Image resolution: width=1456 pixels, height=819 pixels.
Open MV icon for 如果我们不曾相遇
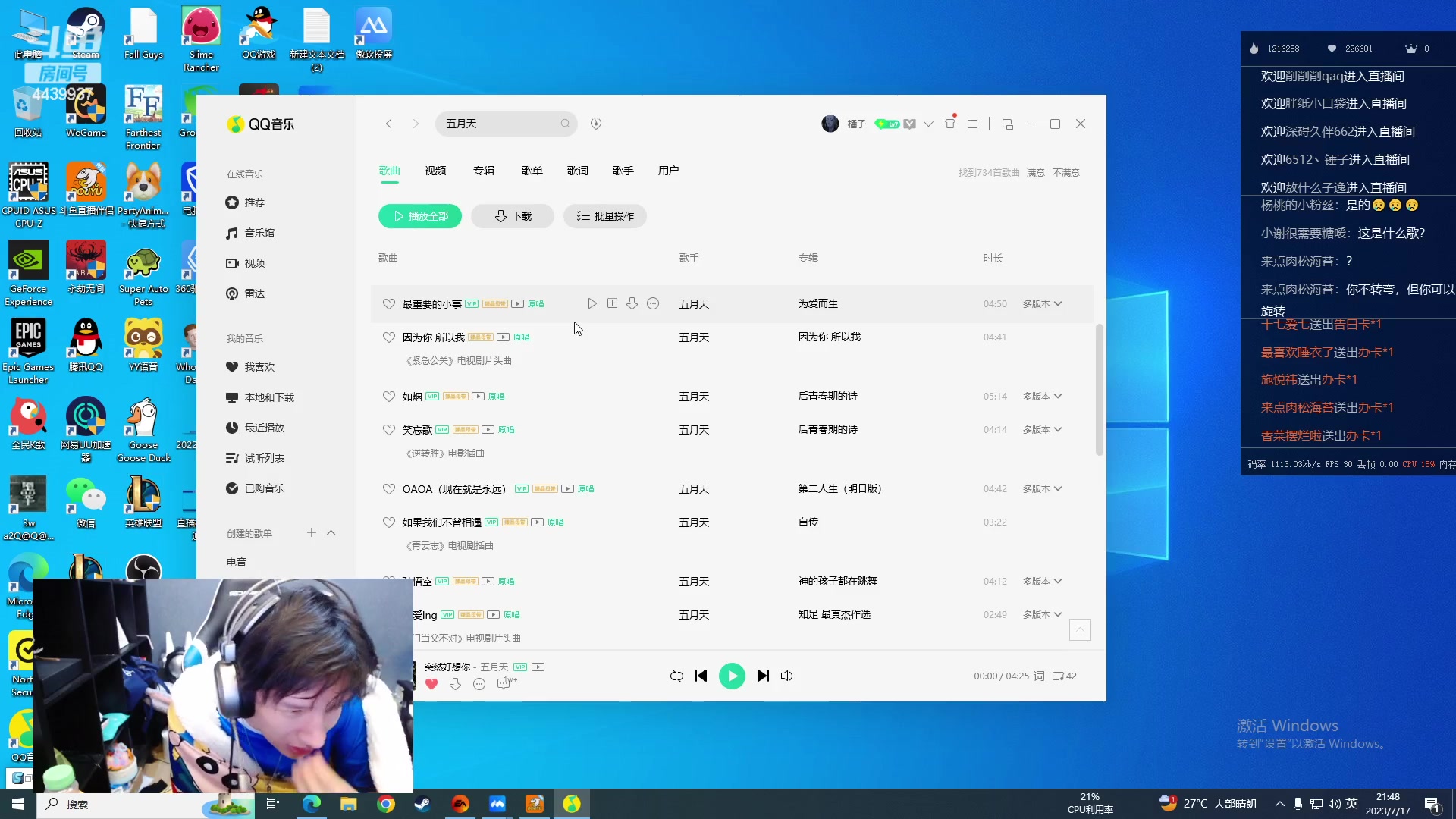537,522
